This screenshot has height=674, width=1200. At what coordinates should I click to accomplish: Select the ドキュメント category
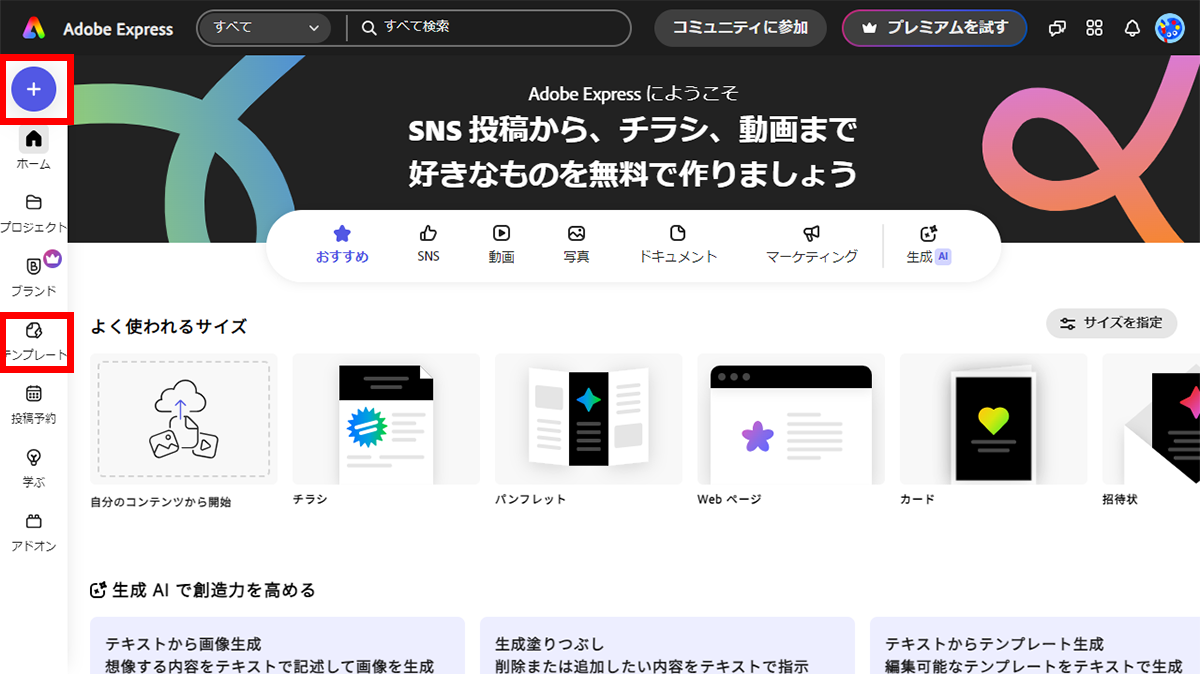[x=677, y=243]
